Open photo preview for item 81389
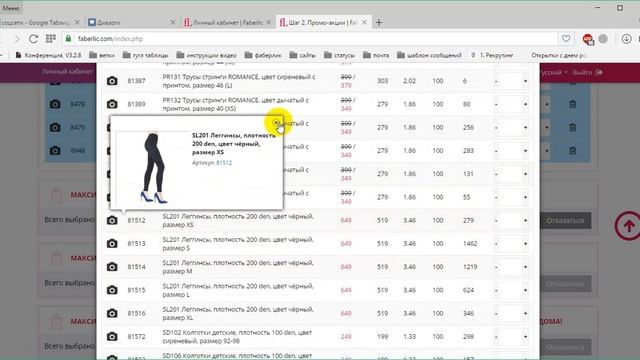Screen dimensions: 640x360 112,104
